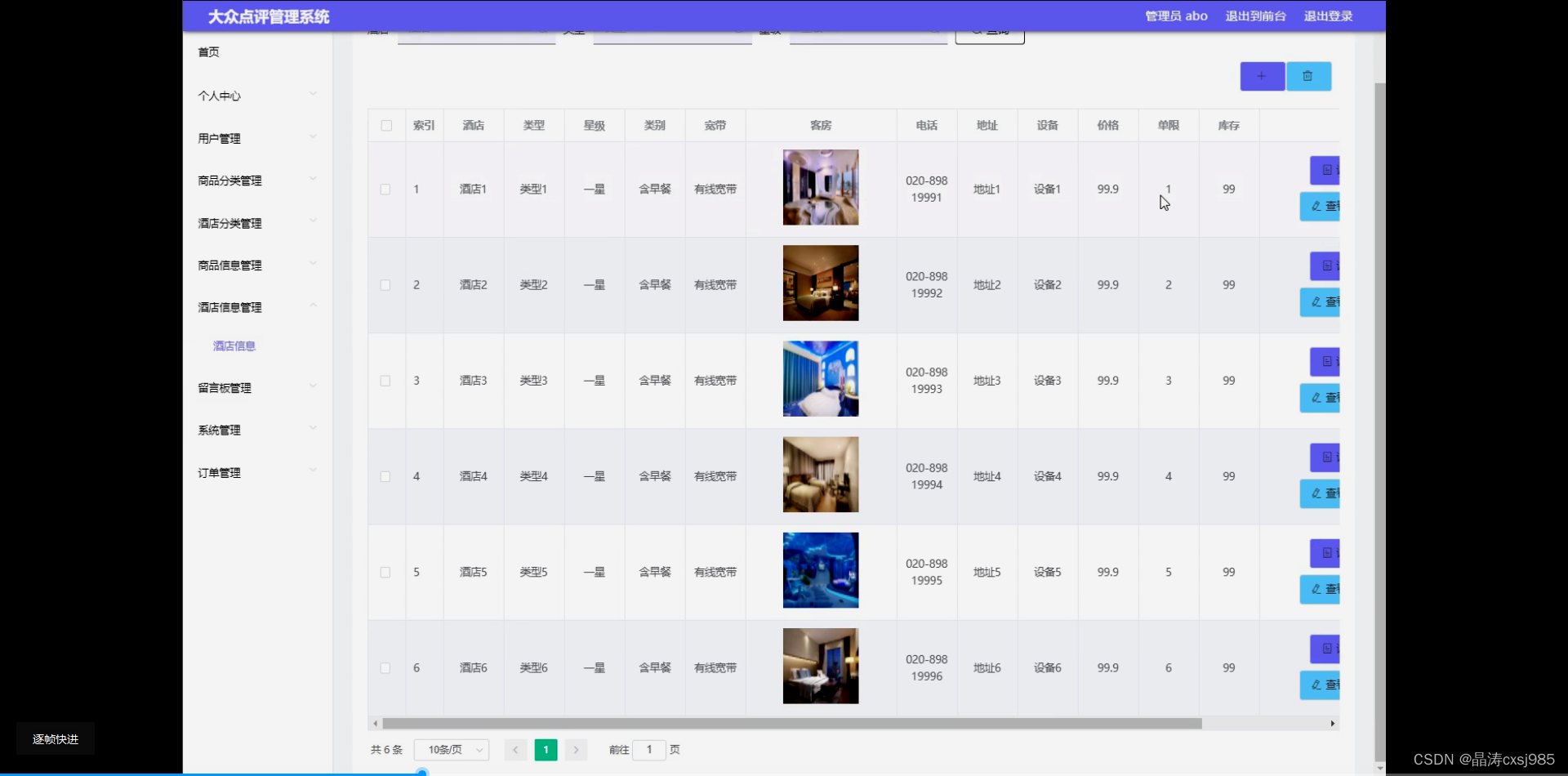
Task: Check the checkbox for 酒店1 row
Action: click(385, 189)
